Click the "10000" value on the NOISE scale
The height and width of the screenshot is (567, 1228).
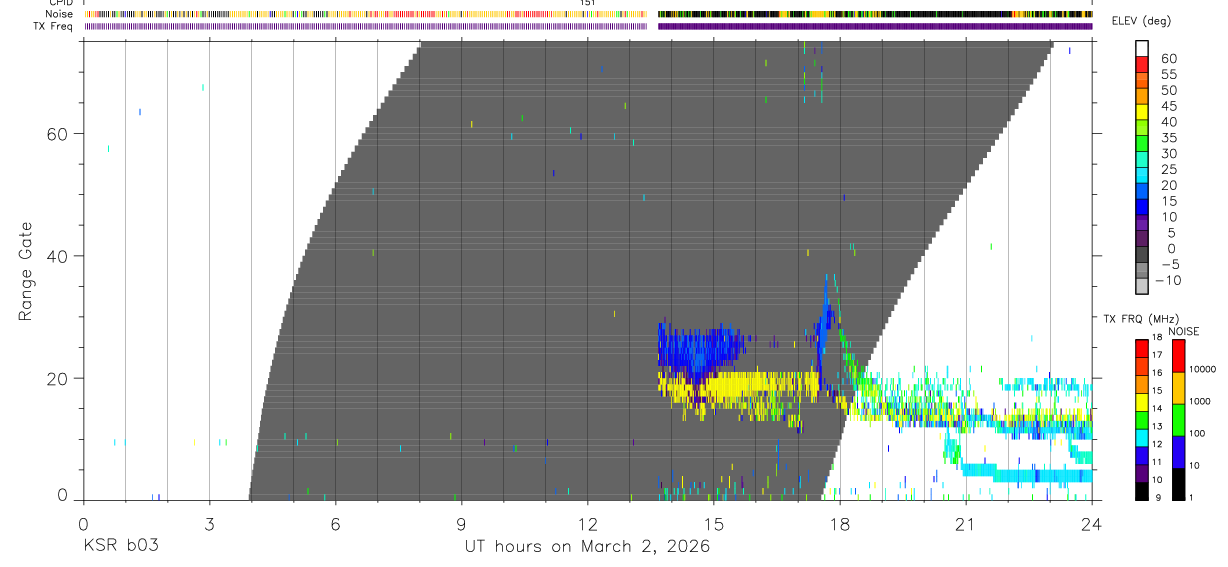click(x=1202, y=370)
